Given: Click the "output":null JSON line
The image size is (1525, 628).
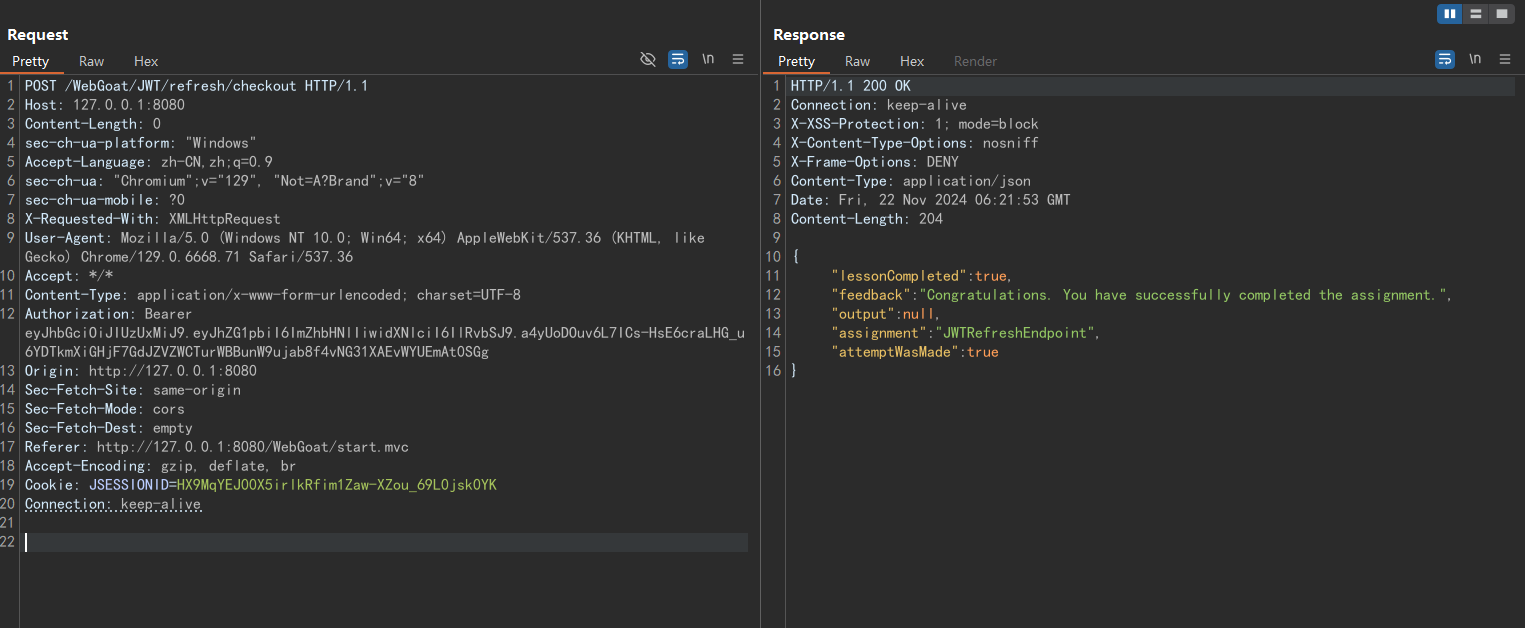Looking at the screenshot, I should [886, 314].
